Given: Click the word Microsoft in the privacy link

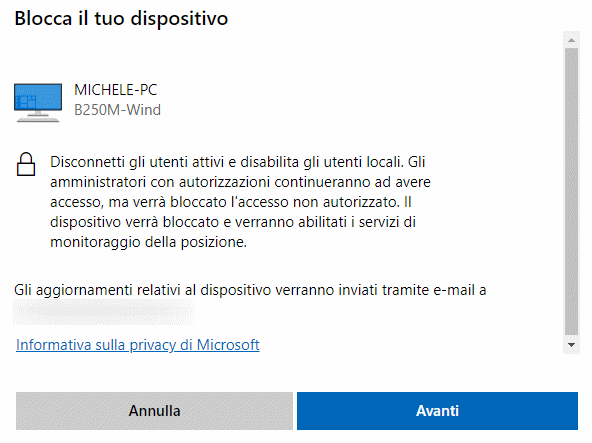Looking at the screenshot, I should point(228,345).
